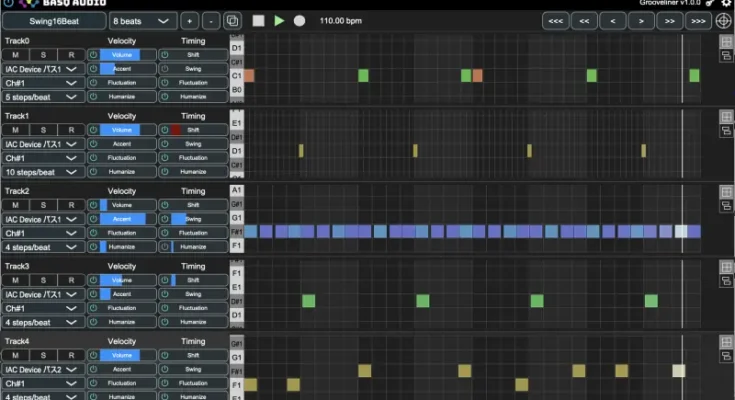Click the round record button

coord(299,21)
